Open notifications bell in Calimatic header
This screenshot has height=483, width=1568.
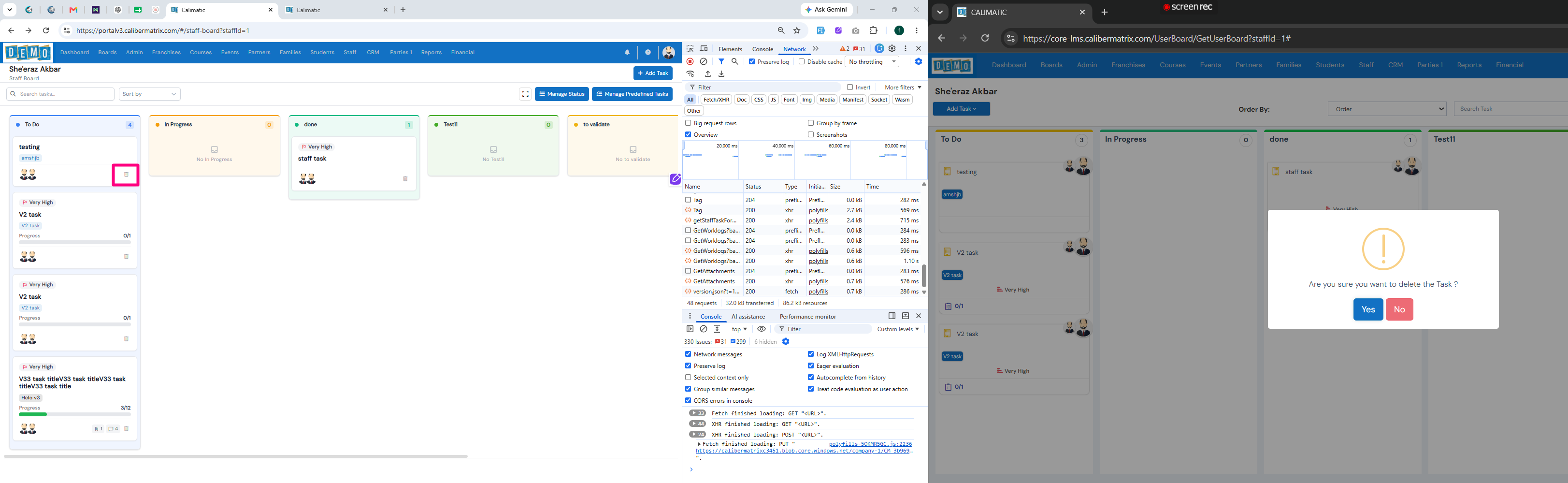point(627,52)
